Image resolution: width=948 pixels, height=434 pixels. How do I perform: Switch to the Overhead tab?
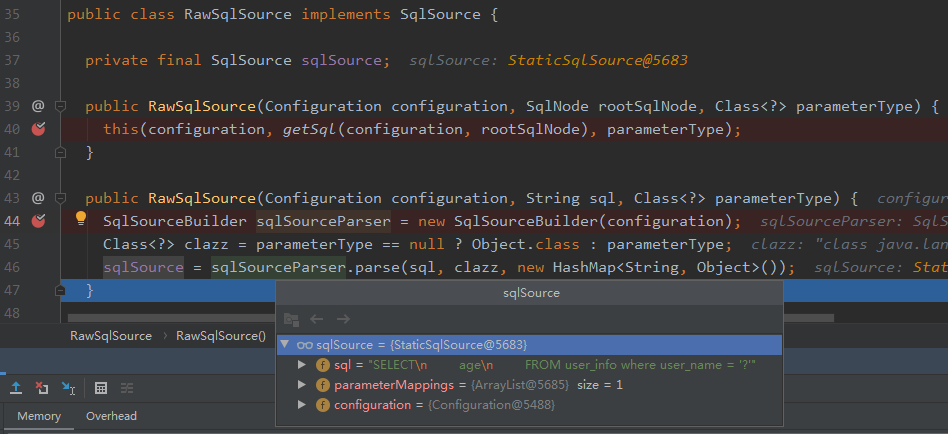tap(111, 416)
